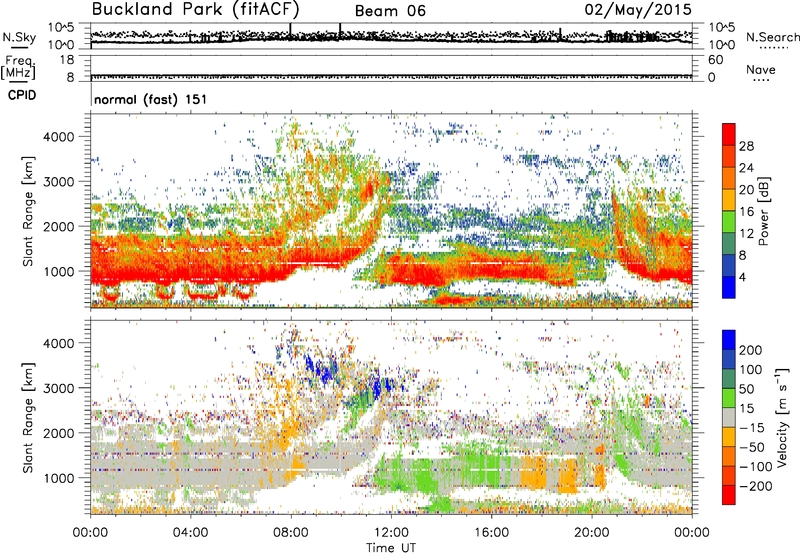Click the 04:00 time tick label
This screenshot has width=800, height=554.
point(190,533)
